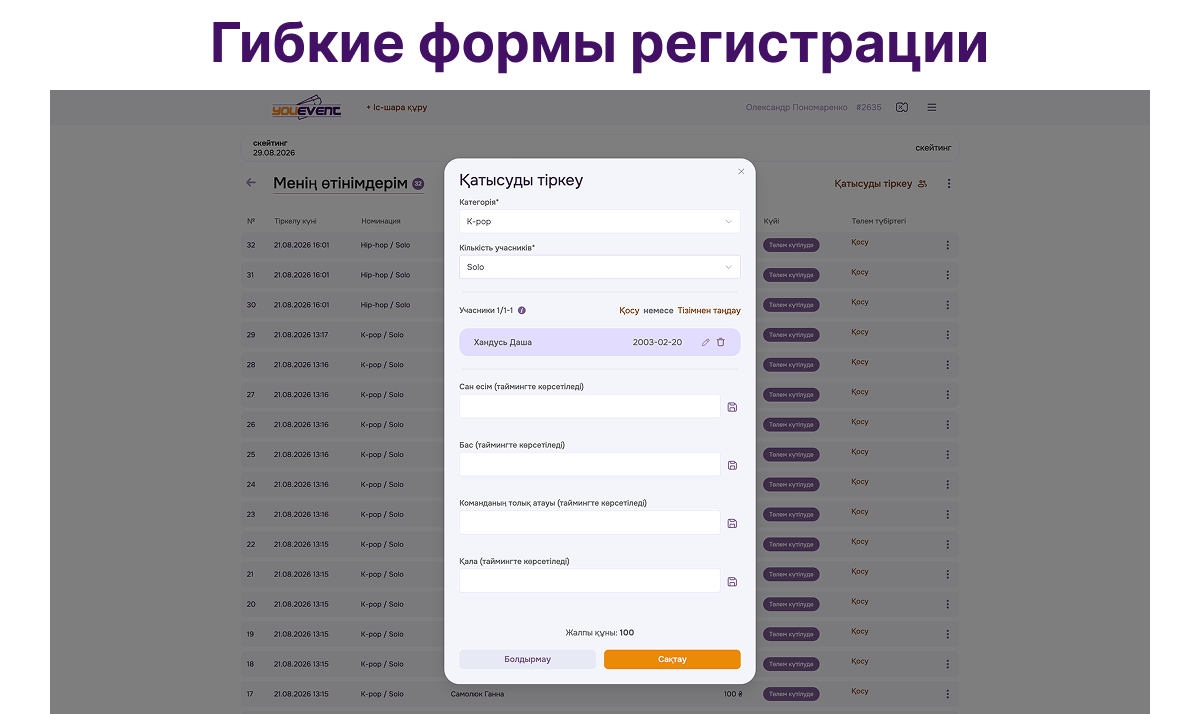
Task: Click the Тіркелу күні column header
Action: [x=296, y=221]
